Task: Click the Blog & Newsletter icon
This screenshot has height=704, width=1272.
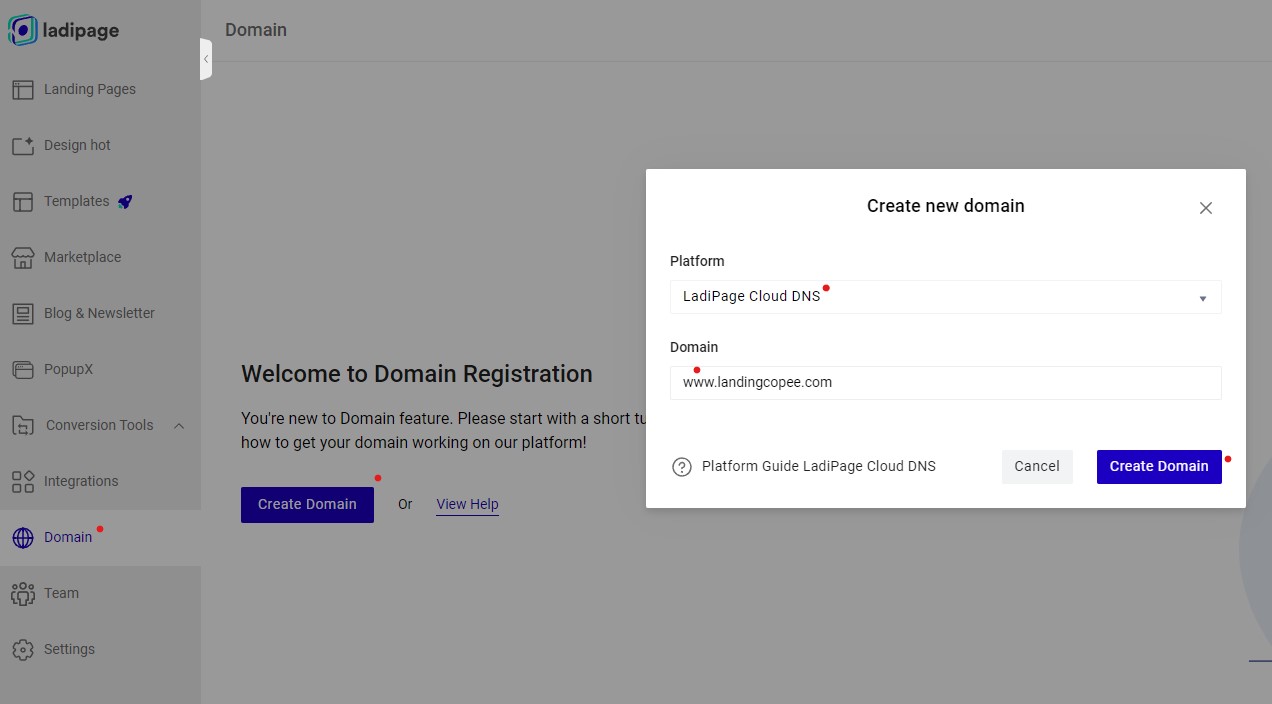Action: [x=23, y=313]
